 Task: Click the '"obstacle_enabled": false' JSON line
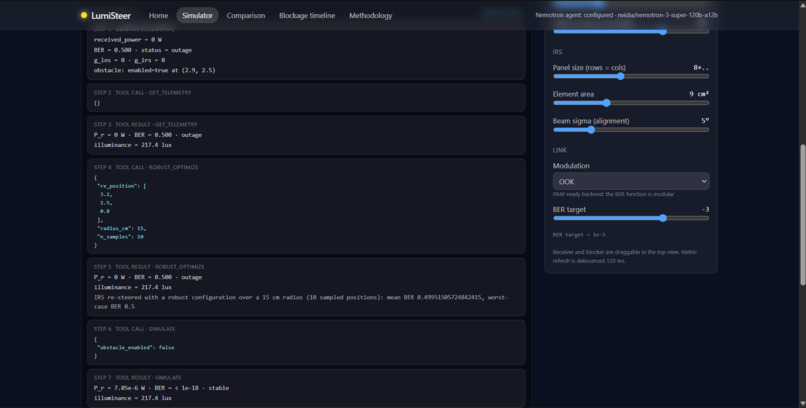[136, 347]
